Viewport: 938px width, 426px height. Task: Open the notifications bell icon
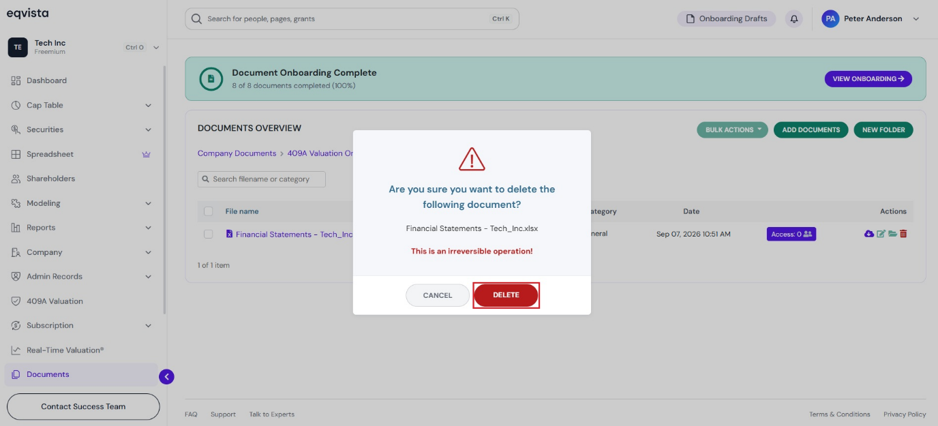[794, 19]
